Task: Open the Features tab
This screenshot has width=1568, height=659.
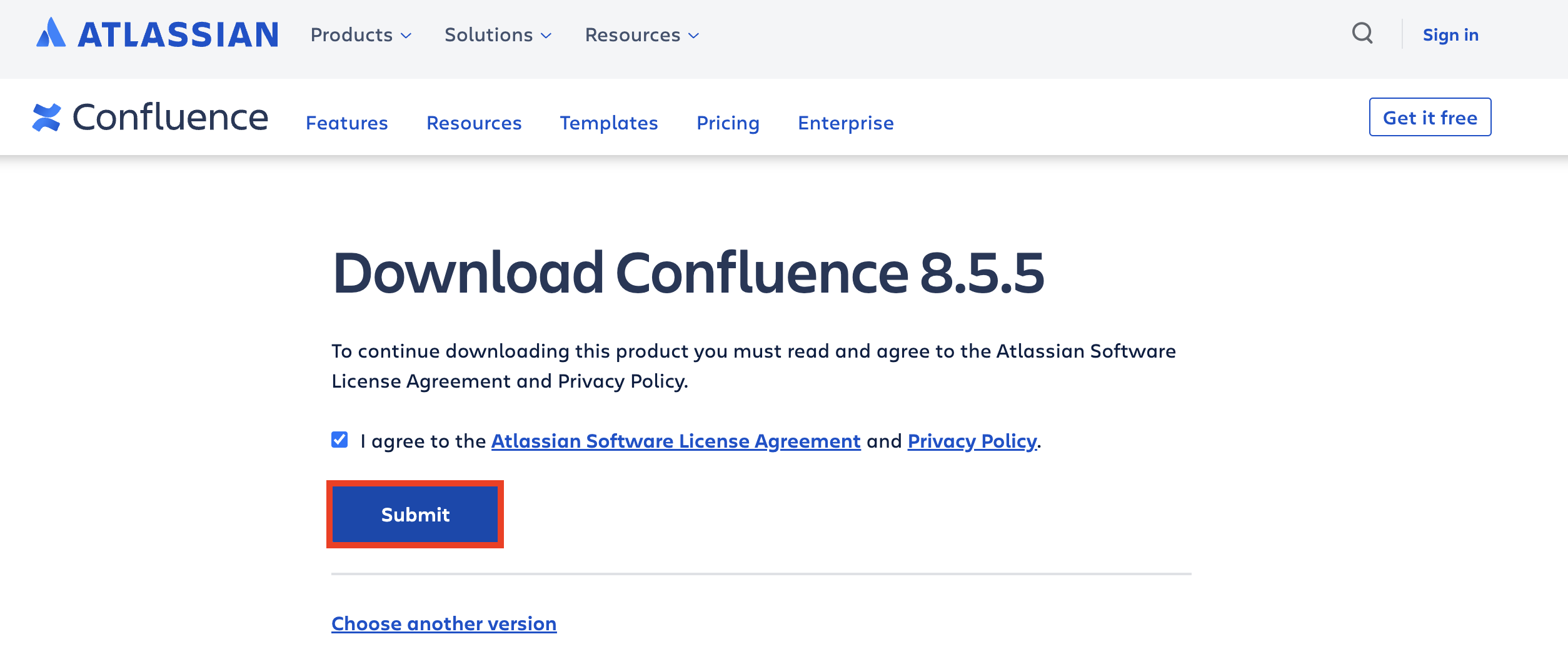Action: tap(347, 123)
